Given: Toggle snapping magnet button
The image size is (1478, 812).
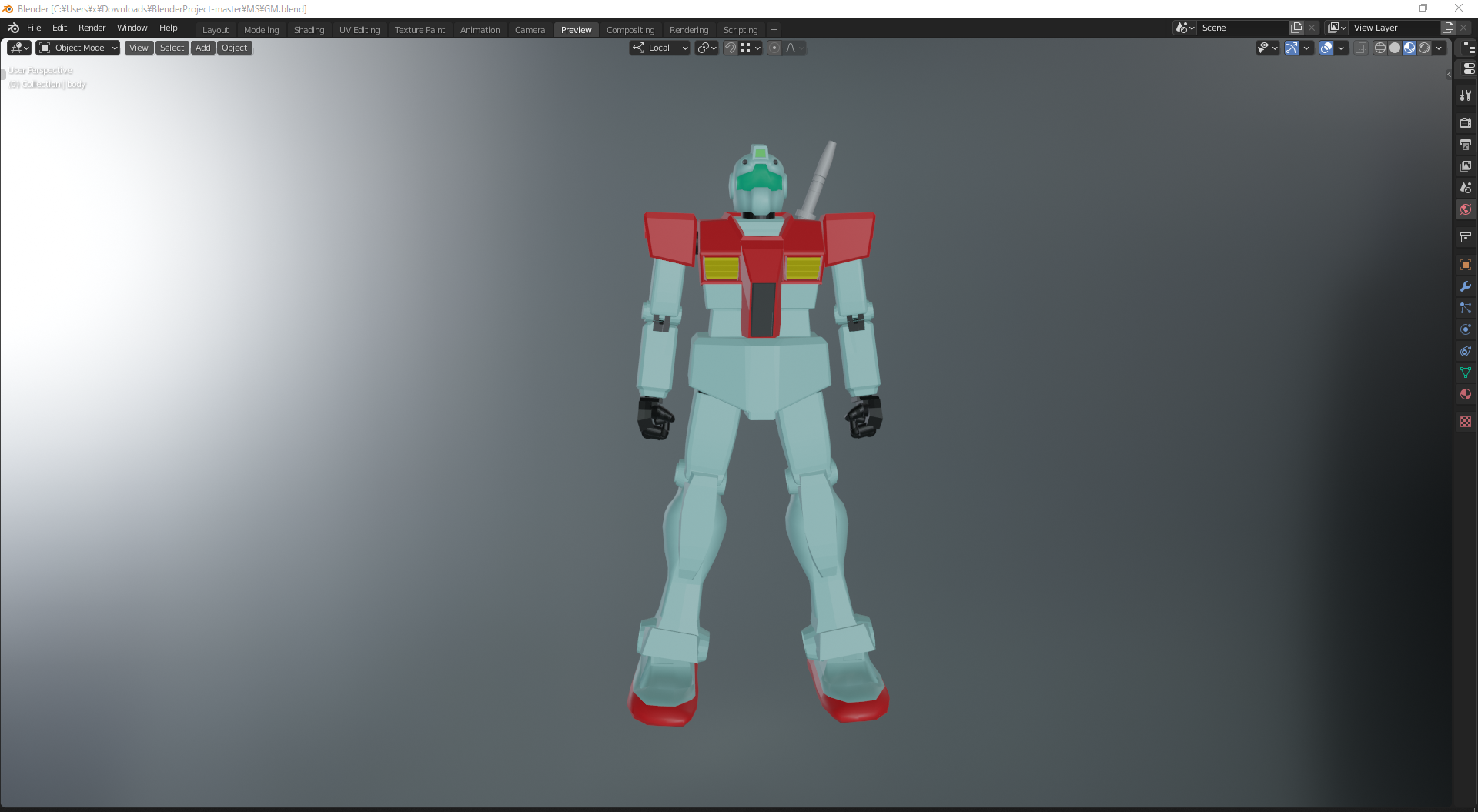Looking at the screenshot, I should [731, 48].
